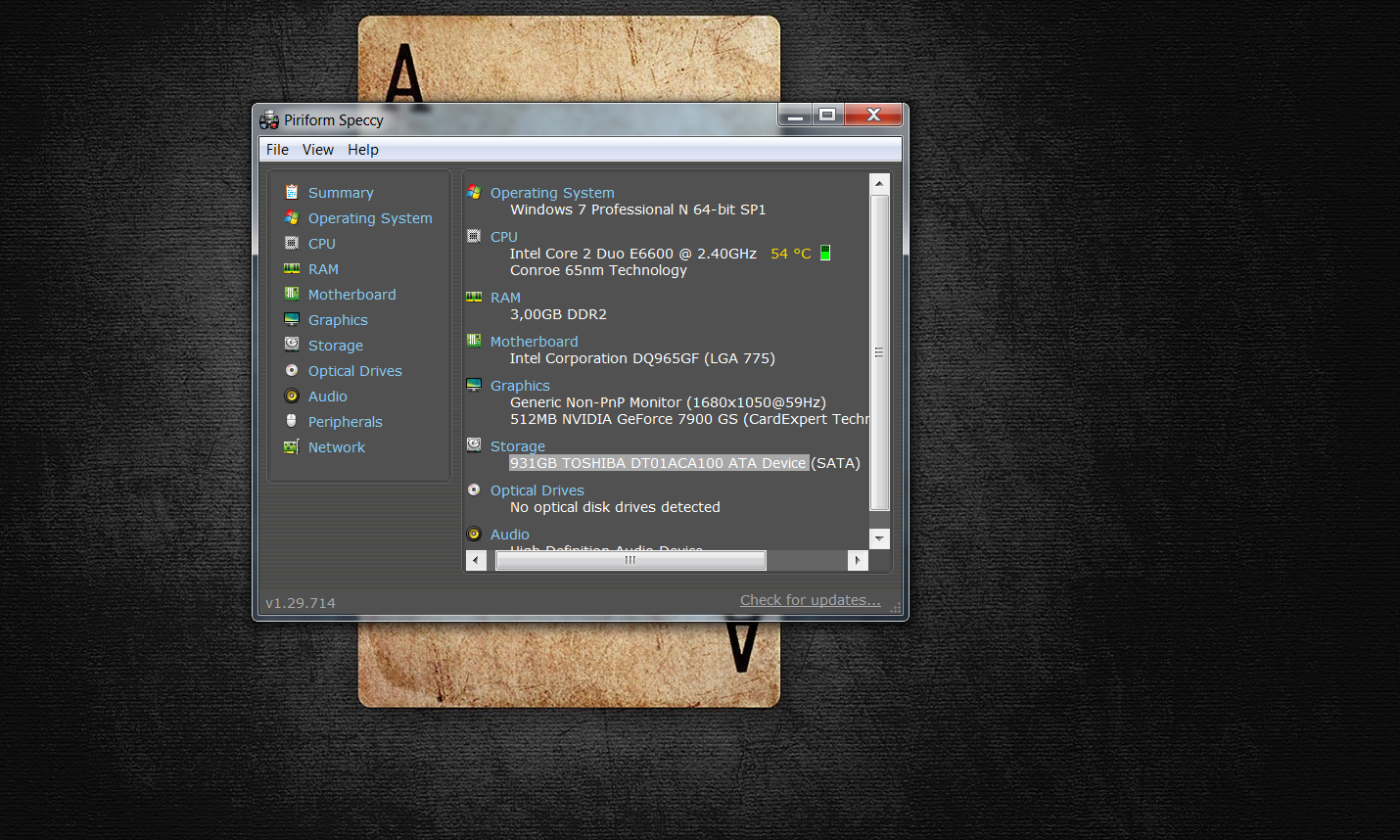The width and height of the screenshot is (1400, 840).
Task: Open the View menu
Action: [x=318, y=150]
